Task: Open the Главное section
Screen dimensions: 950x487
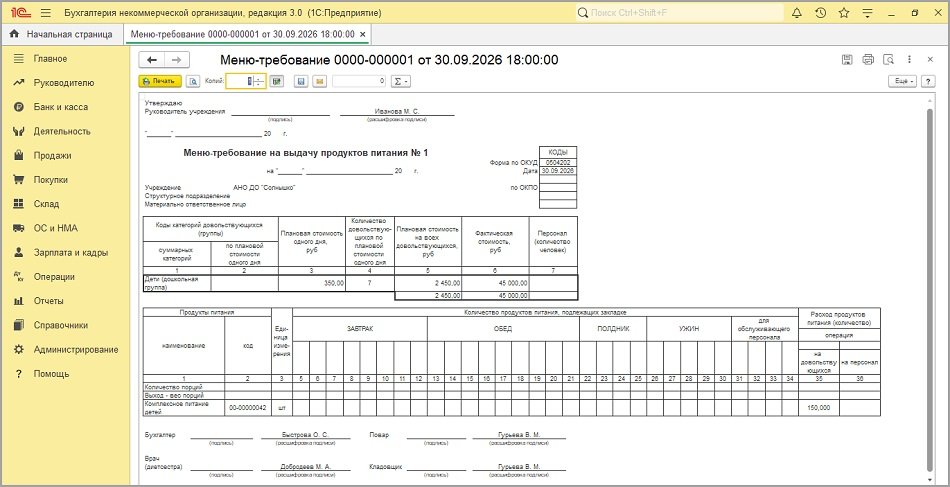Action: pyautogui.click(x=50, y=59)
